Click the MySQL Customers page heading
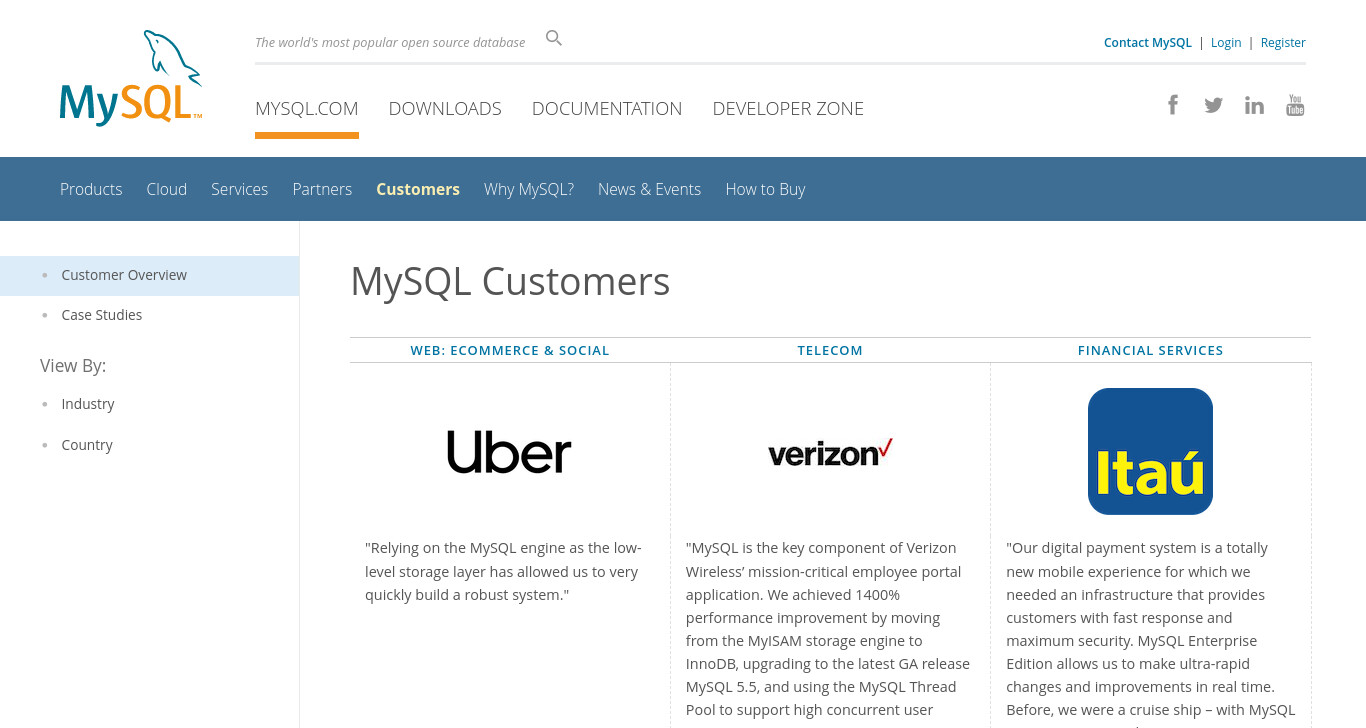Viewport: 1366px width, 728px height. (x=510, y=281)
